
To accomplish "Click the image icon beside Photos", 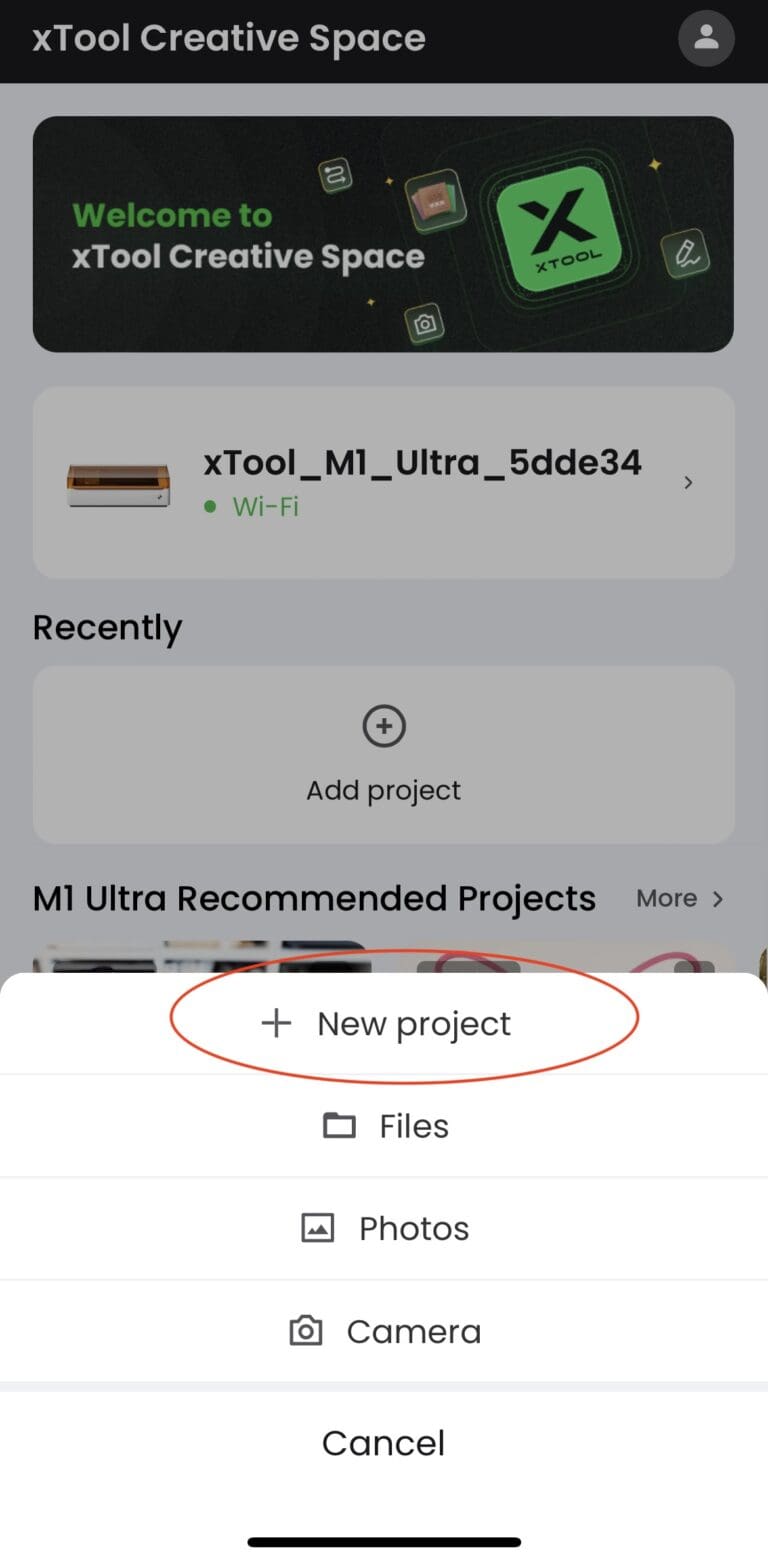I will pyautogui.click(x=318, y=1228).
